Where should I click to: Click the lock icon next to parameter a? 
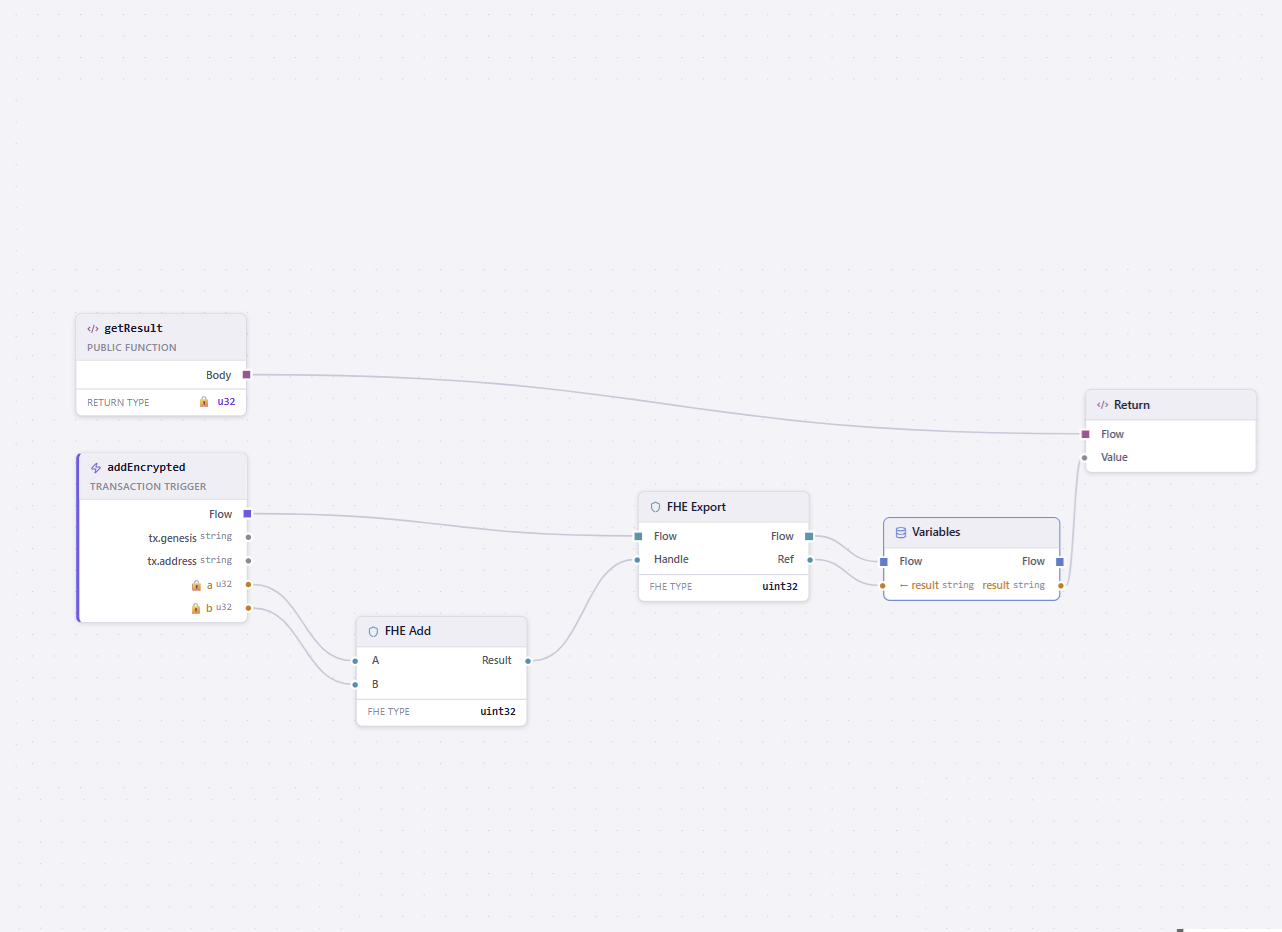pos(197,584)
